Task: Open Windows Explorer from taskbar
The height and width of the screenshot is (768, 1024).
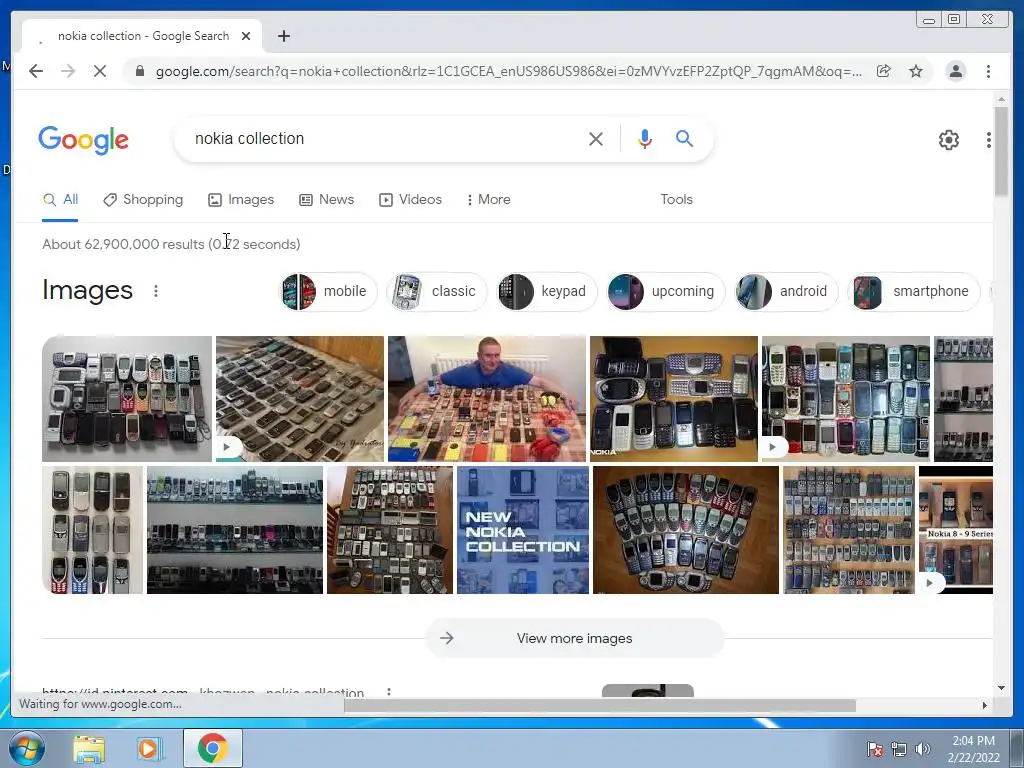Action: pyautogui.click(x=89, y=748)
